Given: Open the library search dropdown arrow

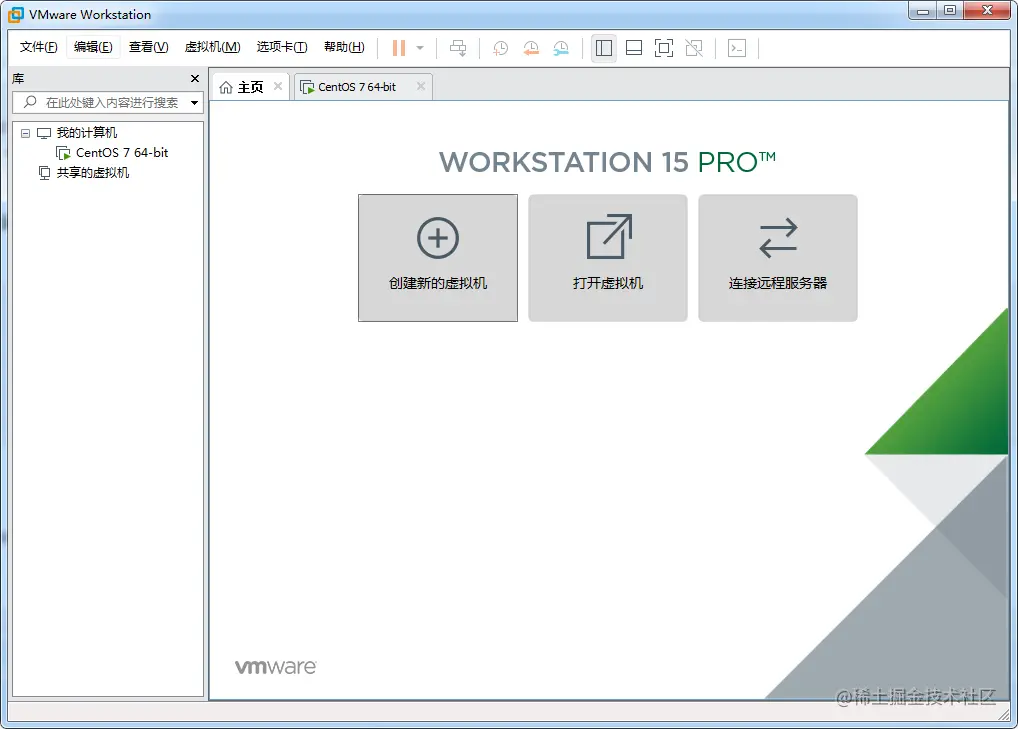Looking at the screenshot, I should (194, 103).
